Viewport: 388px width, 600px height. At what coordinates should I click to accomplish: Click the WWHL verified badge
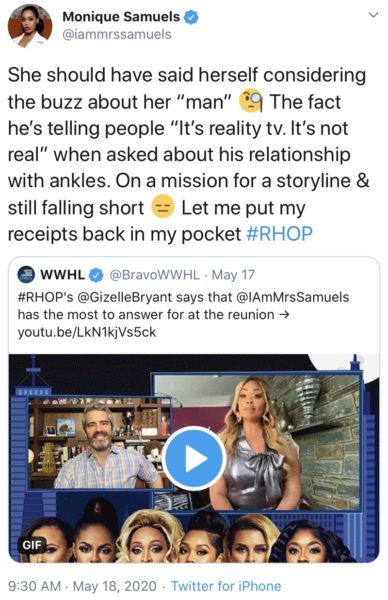point(96,275)
